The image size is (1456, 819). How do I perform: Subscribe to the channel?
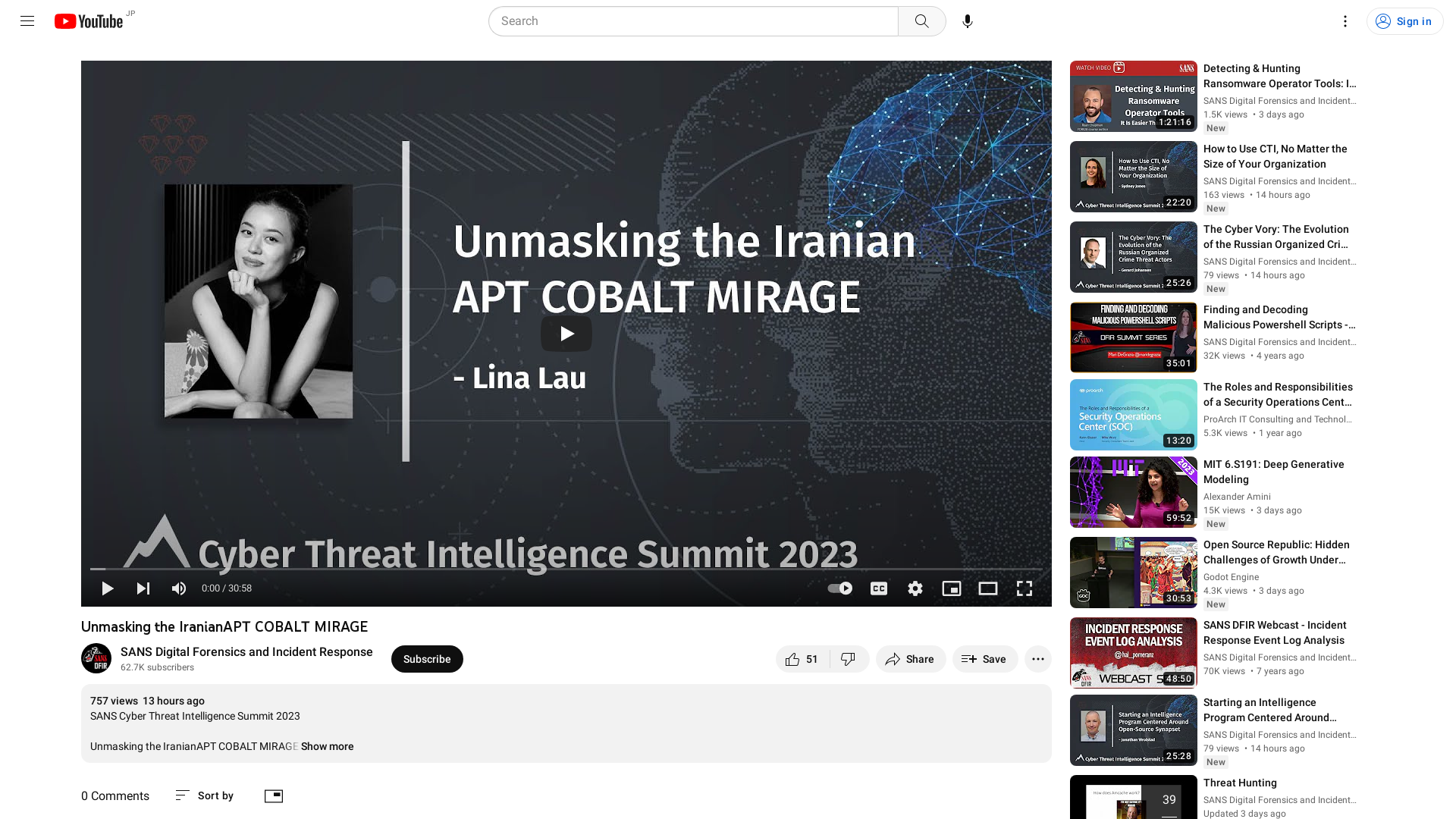point(427,659)
